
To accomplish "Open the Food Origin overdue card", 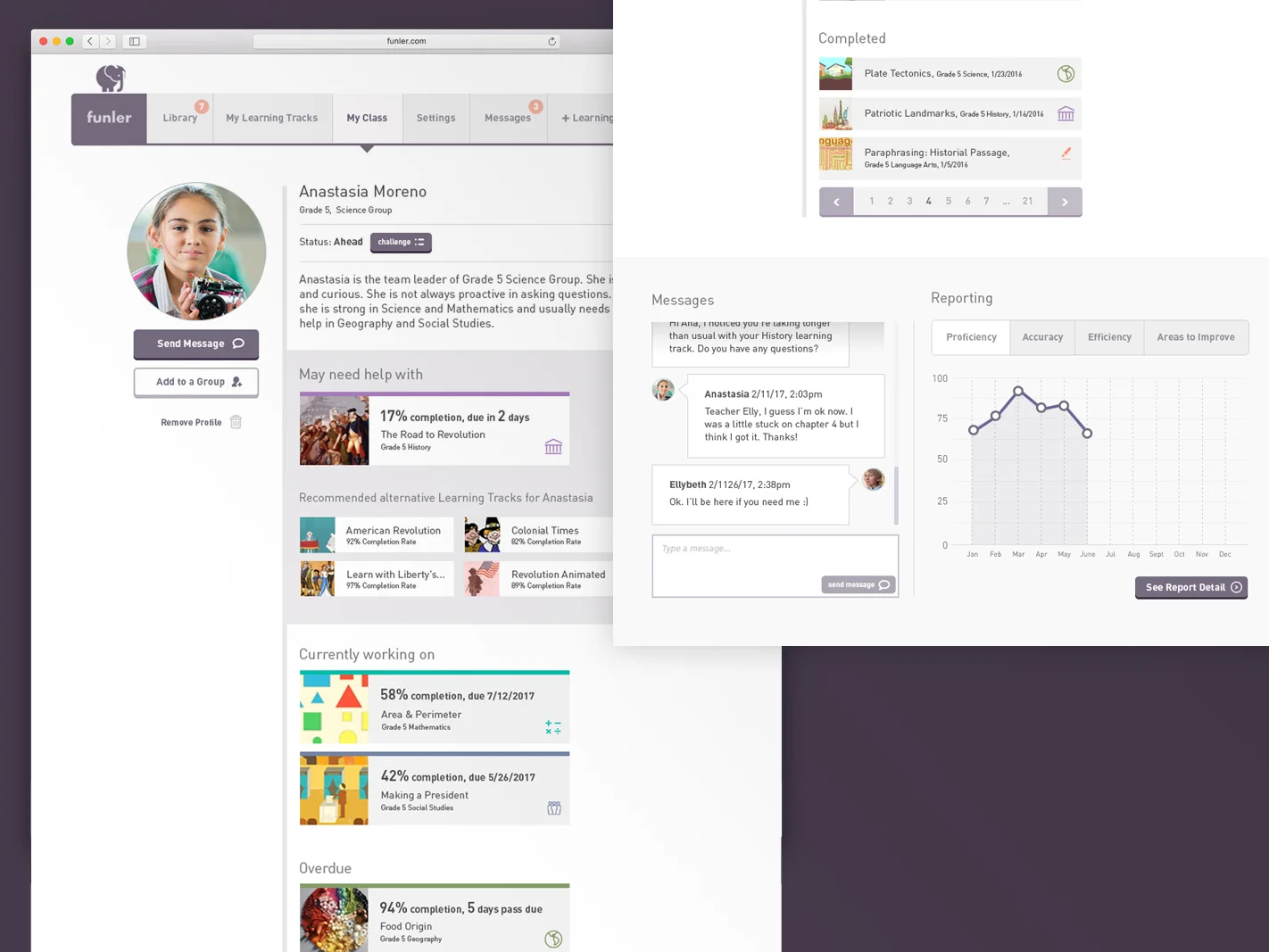I will coord(435,918).
